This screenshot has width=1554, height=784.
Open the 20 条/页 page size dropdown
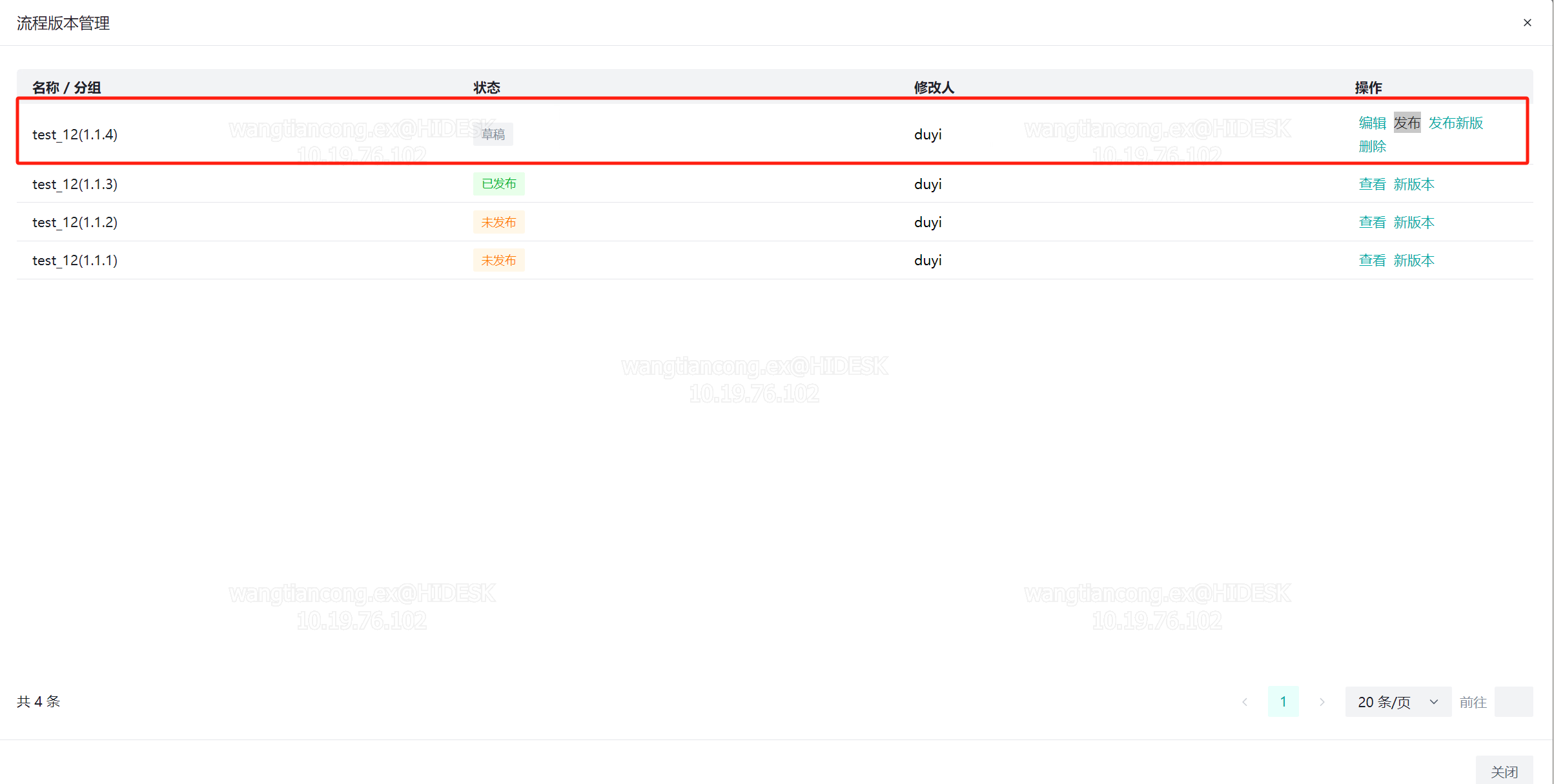pyautogui.click(x=1398, y=701)
